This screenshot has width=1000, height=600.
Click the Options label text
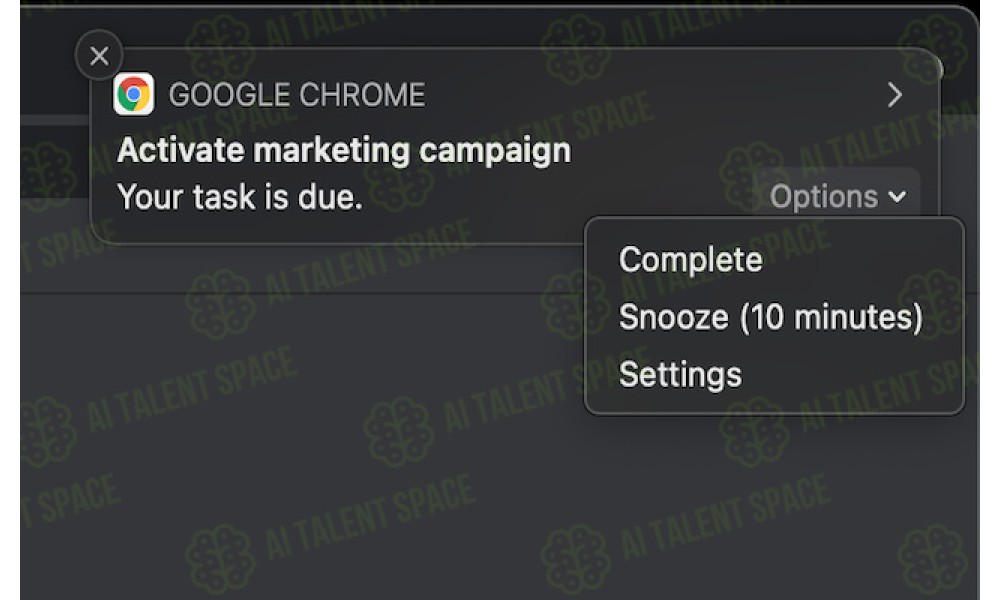point(823,196)
